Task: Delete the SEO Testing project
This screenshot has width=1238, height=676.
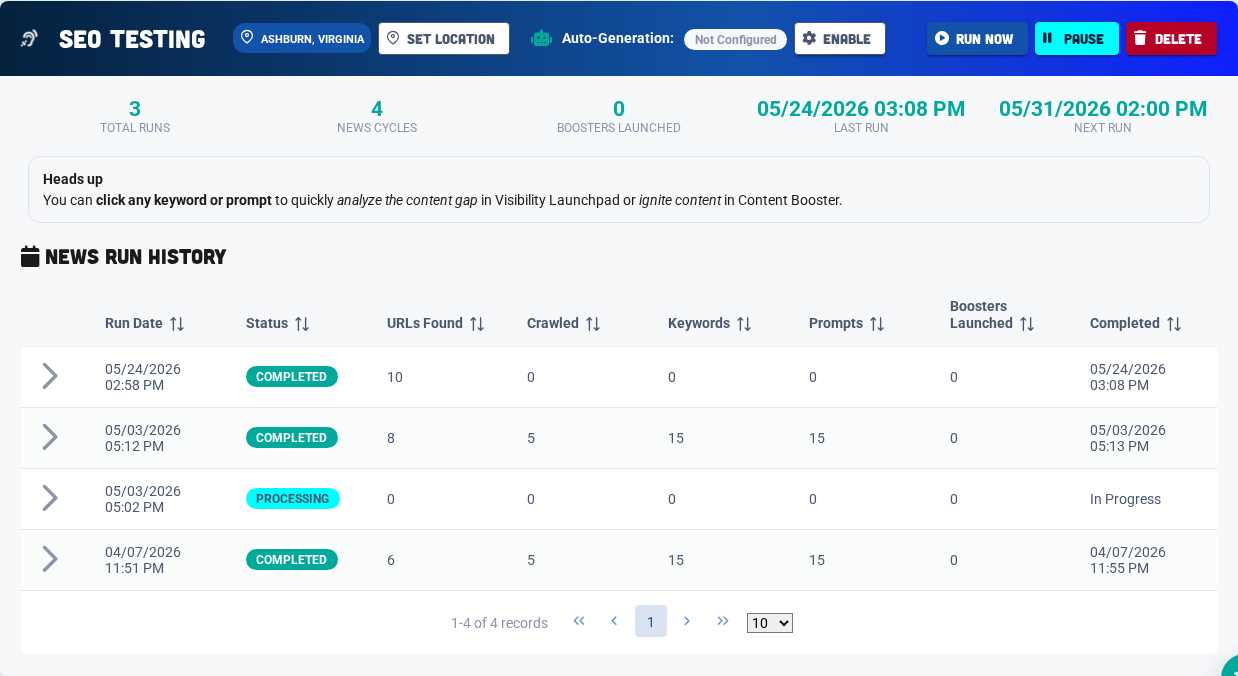Action: (1171, 39)
